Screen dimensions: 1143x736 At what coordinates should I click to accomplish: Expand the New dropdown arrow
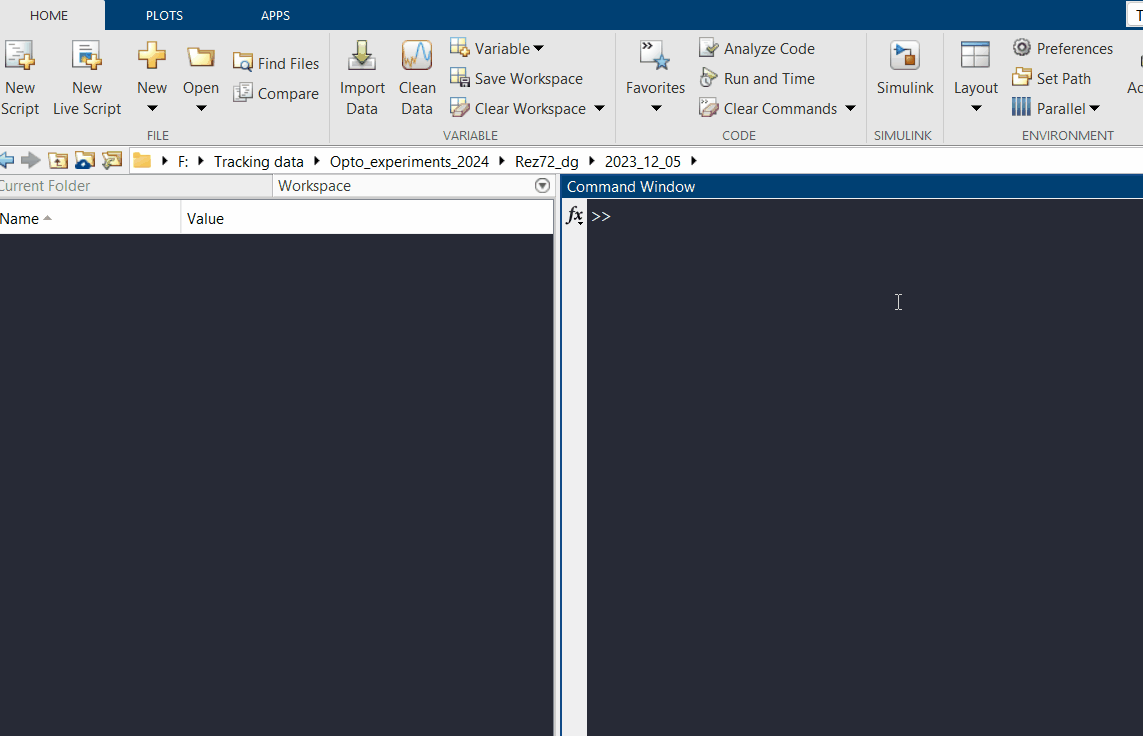(152, 109)
